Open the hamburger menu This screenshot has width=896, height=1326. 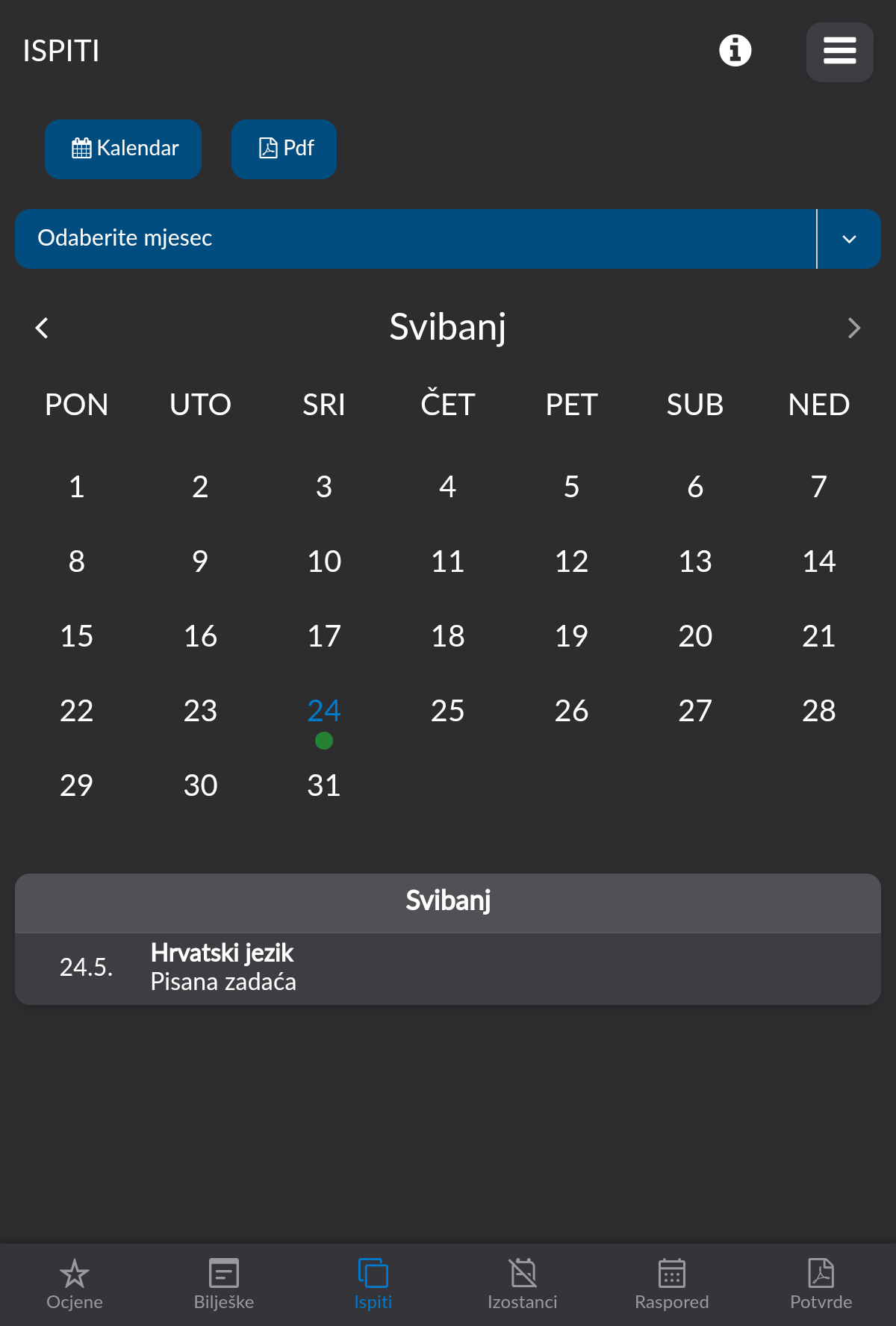pyautogui.click(x=839, y=52)
